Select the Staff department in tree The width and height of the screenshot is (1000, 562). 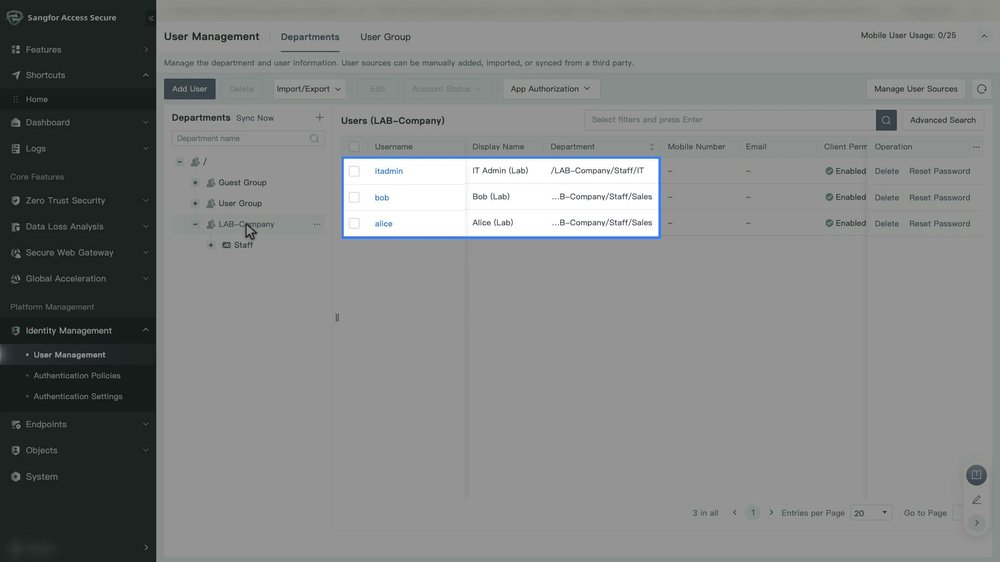[243, 245]
